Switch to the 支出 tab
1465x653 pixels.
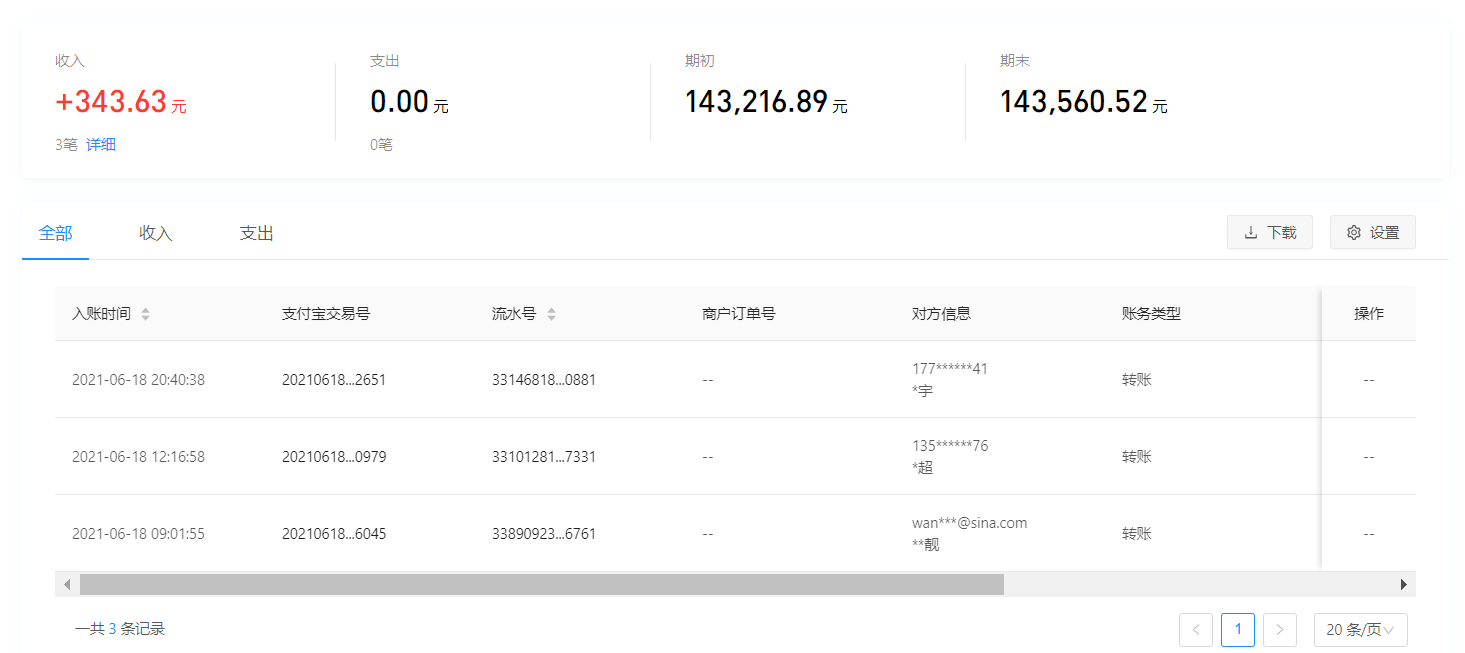point(254,232)
